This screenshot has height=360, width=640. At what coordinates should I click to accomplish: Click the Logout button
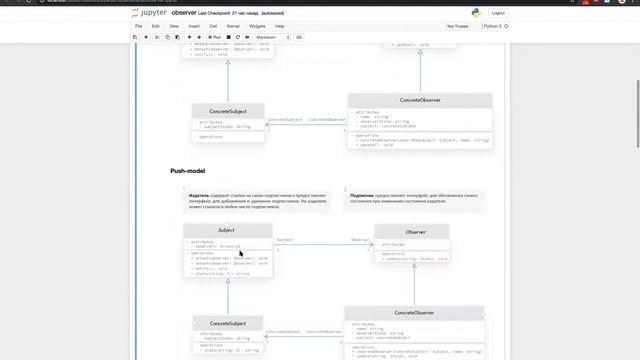click(x=498, y=13)
